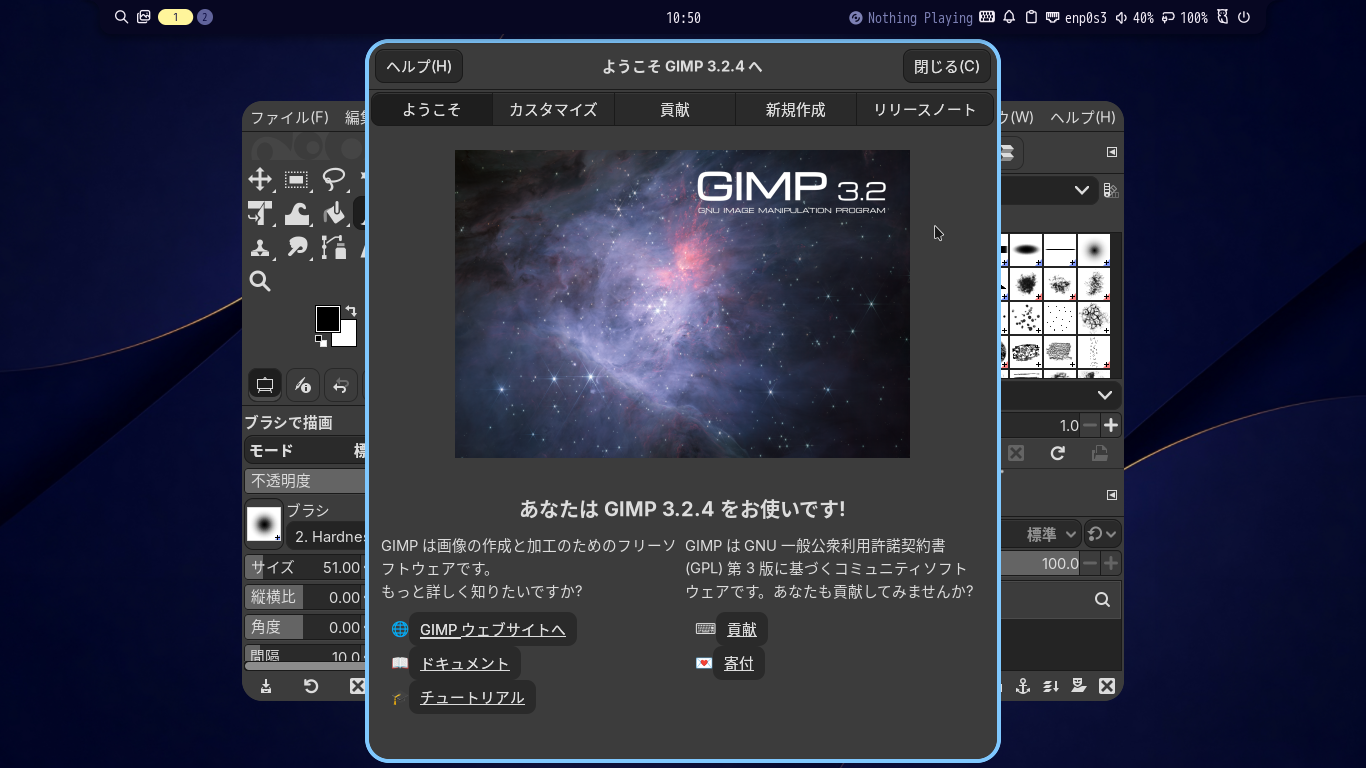Activate the Zoom magnifier tool

(x=260, y=281)
